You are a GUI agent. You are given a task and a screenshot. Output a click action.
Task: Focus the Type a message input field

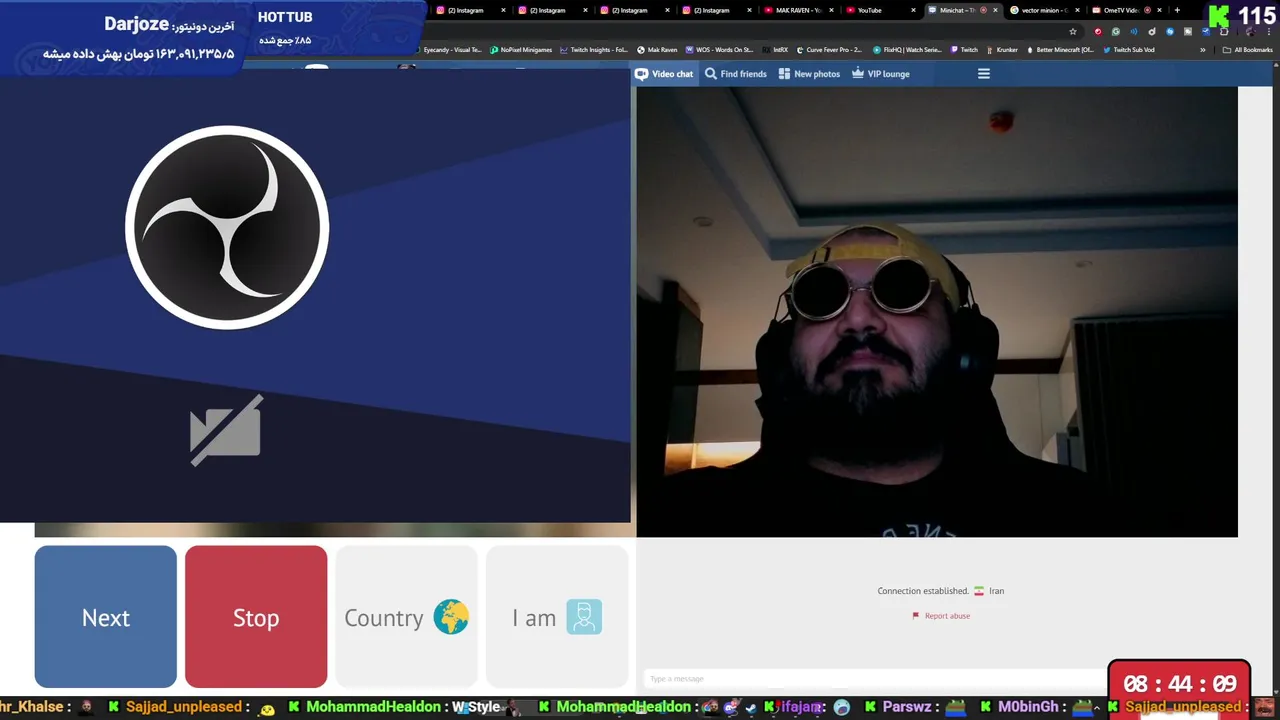pos(875,679)
